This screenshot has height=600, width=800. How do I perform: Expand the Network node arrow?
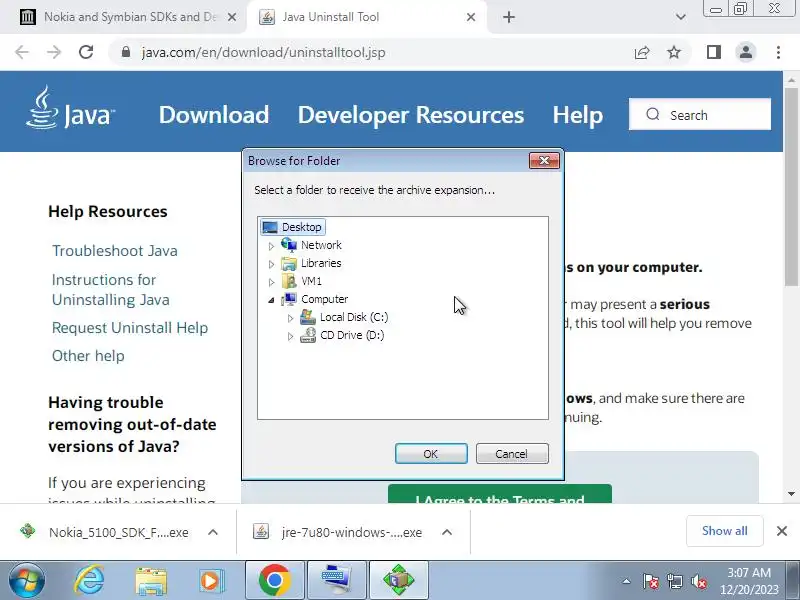click(x=271, y=246)
